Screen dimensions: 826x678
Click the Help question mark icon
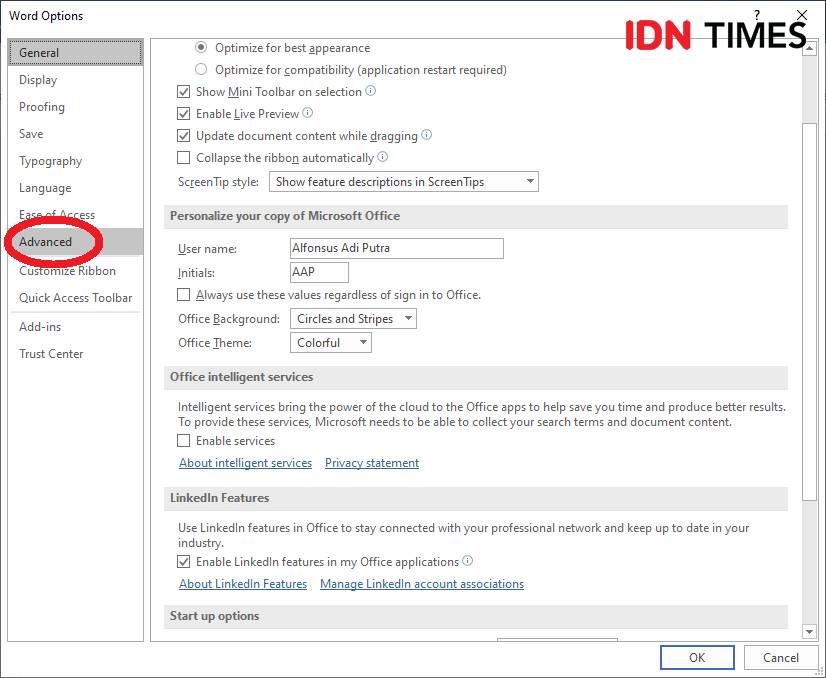click(x=757, y=15)
